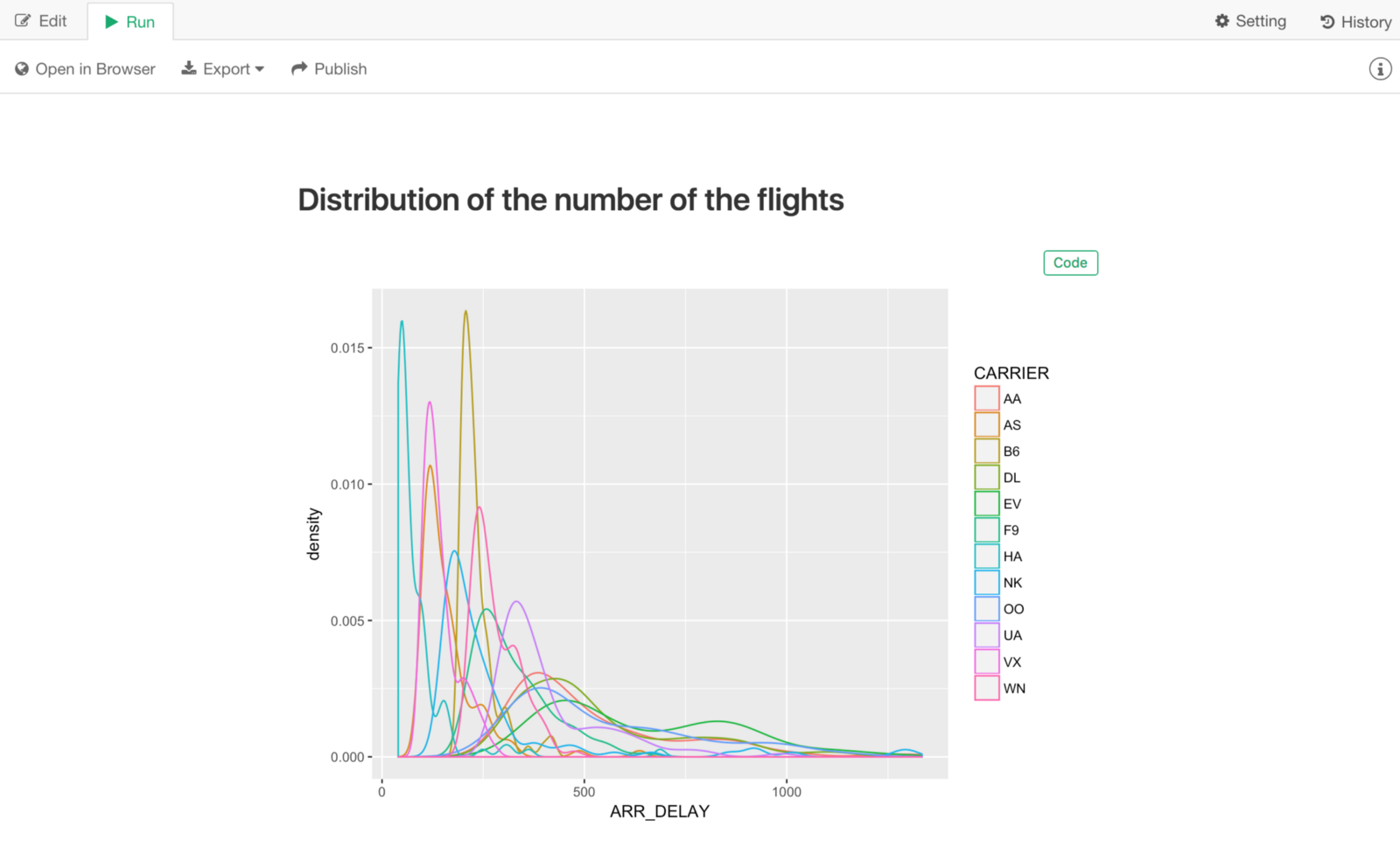Show the chart source with Code button
Viewport: 1400px width, 841px height.
pyautogui.click(x=1070, y=263)
